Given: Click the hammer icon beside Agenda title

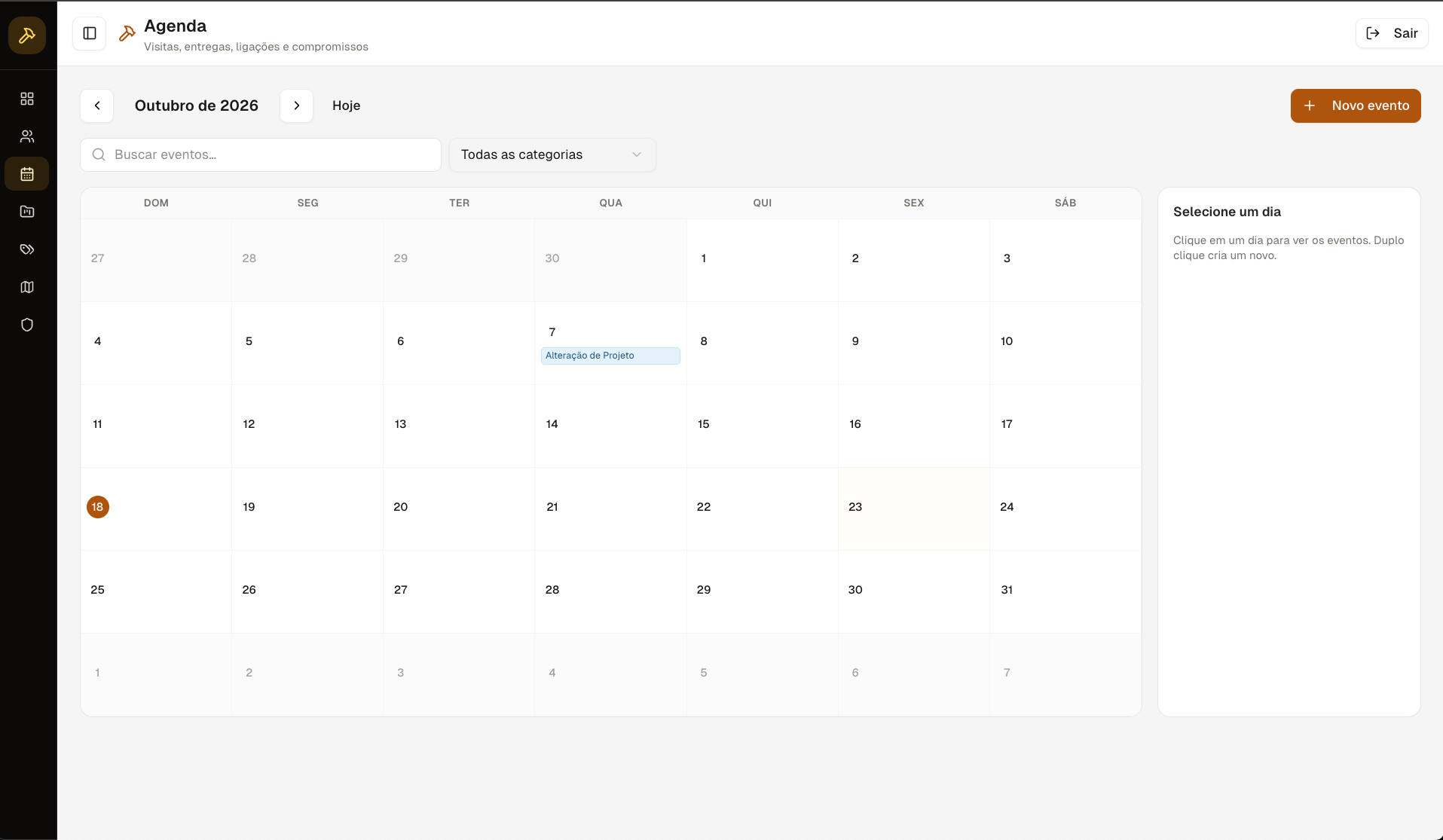Looking at the screenshot, I should pyautogui.click(x=127, y=33).
